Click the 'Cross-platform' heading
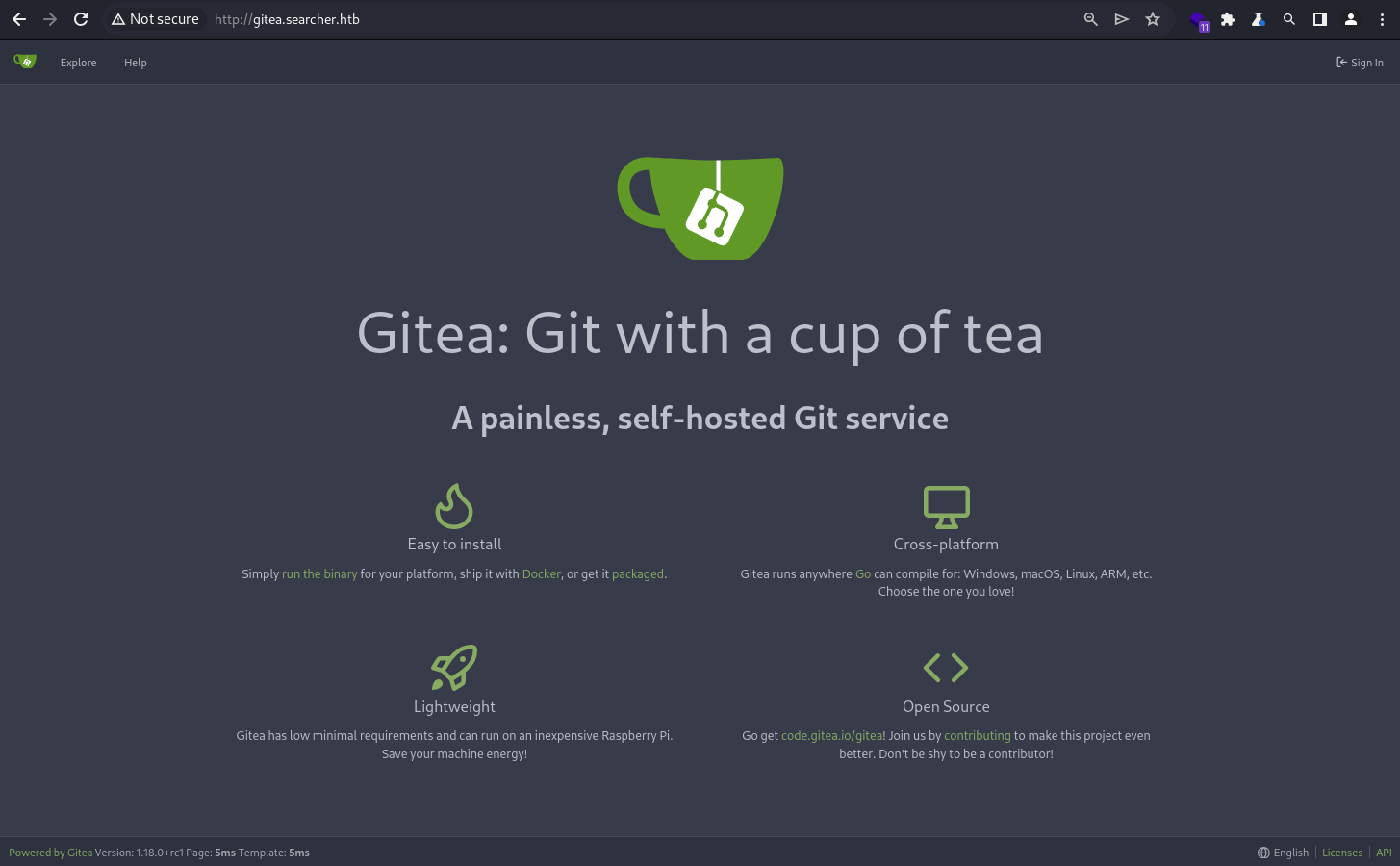This screenshot has width=1400, height=866. 946,544
